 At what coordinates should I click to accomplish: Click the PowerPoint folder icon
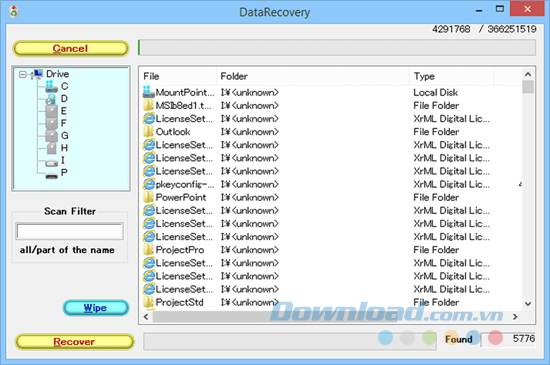[x=148, y=197]
